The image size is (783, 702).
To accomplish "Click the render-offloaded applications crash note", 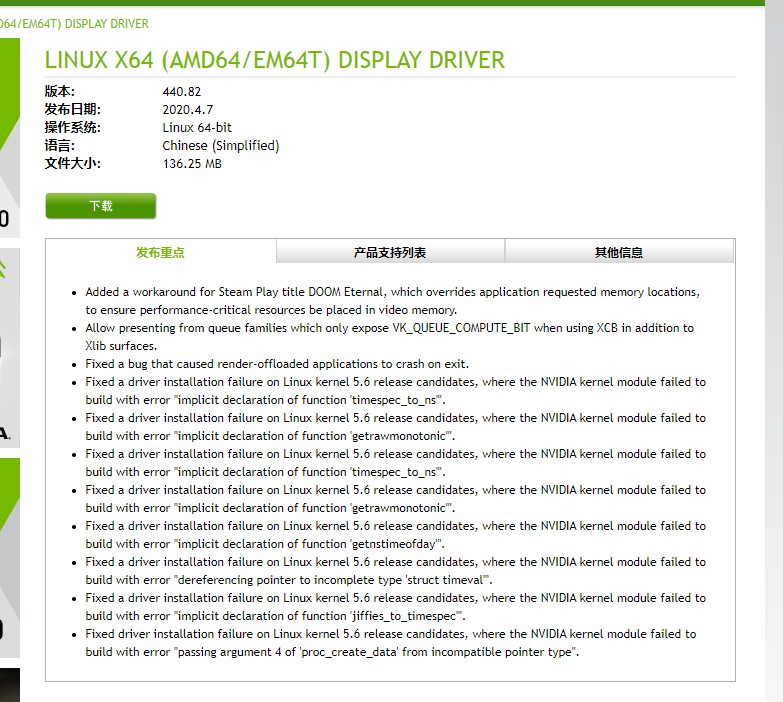I will 277,364.
